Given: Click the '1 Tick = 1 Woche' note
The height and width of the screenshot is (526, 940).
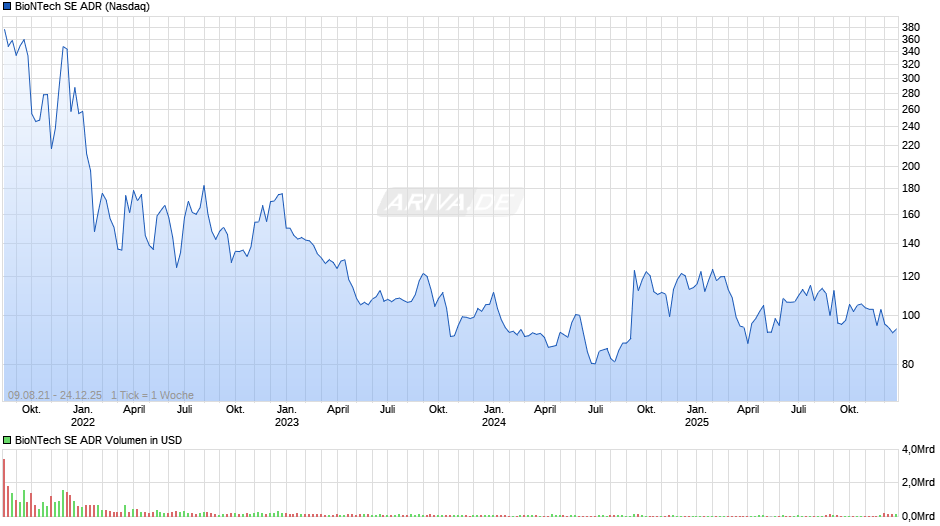Looking at the screenshot, I should point(152,395).
